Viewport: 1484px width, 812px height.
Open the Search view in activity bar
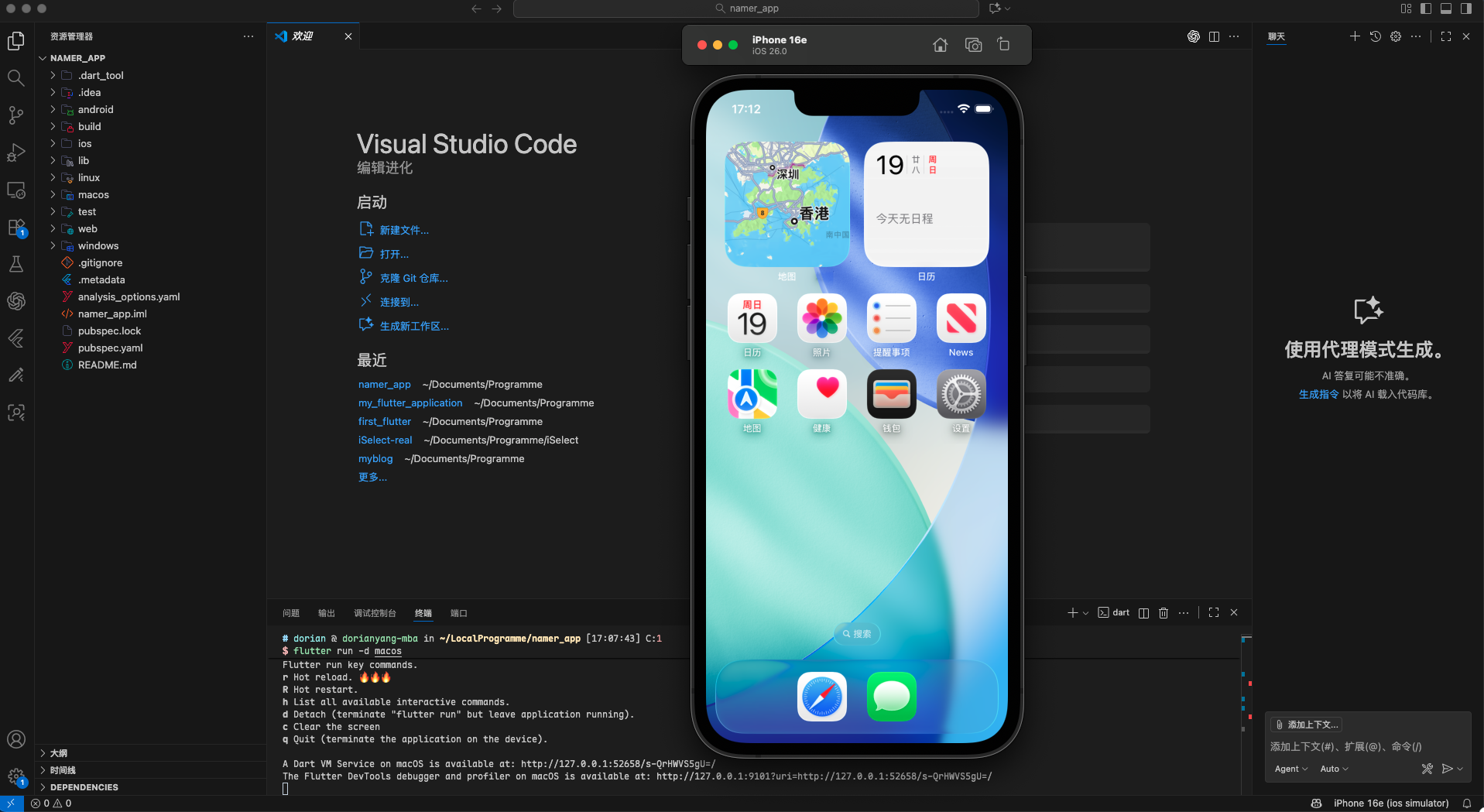[16, 77]
